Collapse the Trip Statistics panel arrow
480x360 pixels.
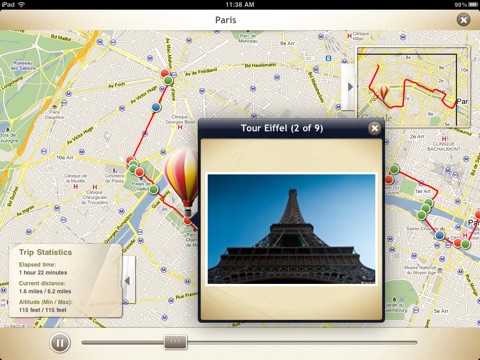tap(128, 281)
